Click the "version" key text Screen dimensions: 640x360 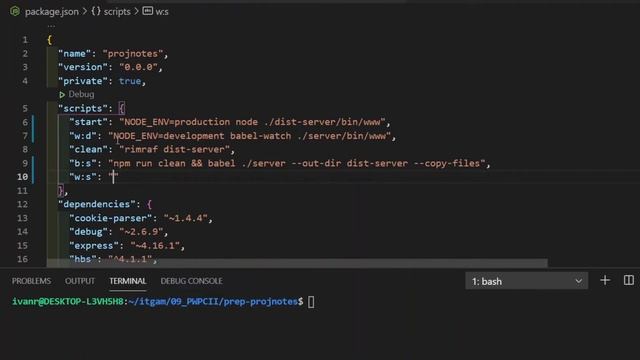tap(83, 67)
